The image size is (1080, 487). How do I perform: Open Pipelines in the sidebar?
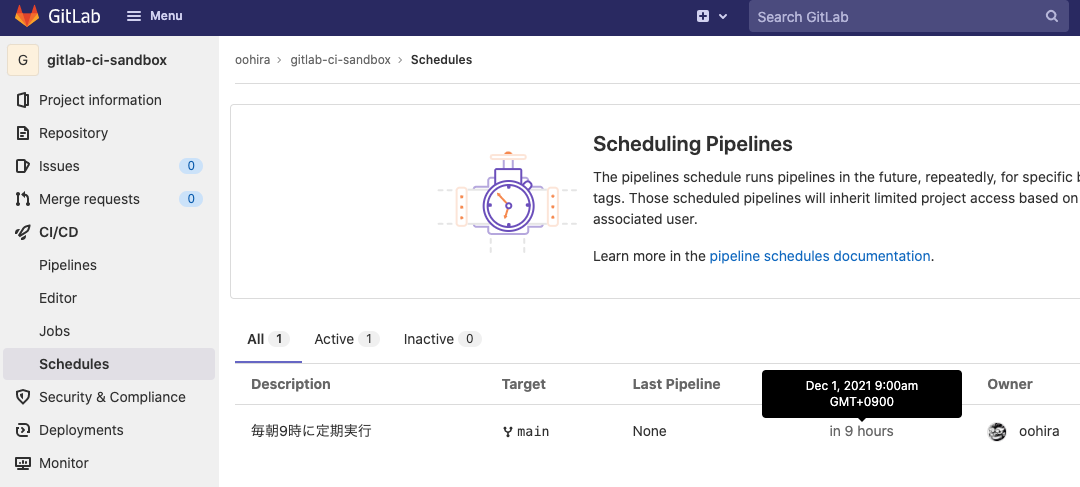[x=68, y=265]
